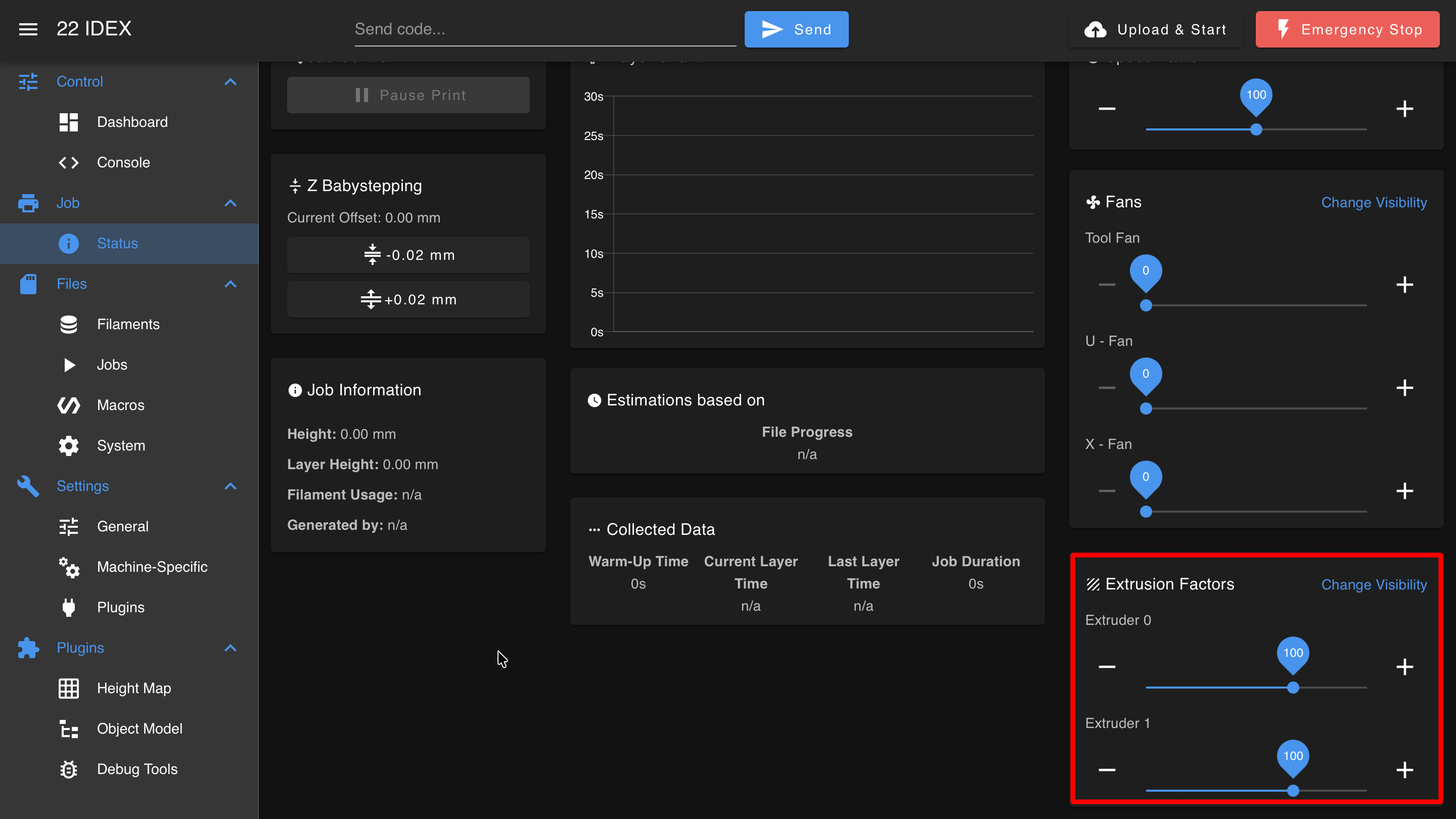Click the General tune icon
The width and height of the screenshot is (1456, 819).
[68, 526]
